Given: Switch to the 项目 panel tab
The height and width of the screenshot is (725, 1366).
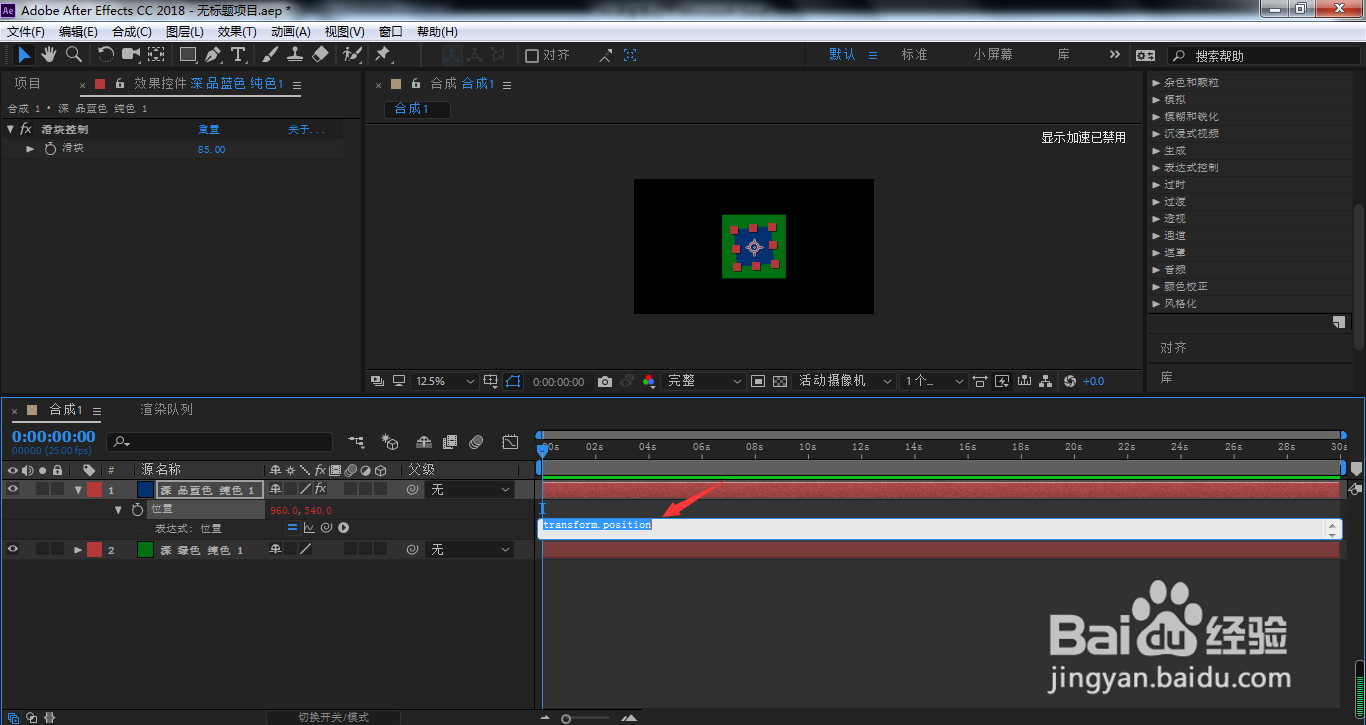Looking at the screenshot, I should pos(28,84).
